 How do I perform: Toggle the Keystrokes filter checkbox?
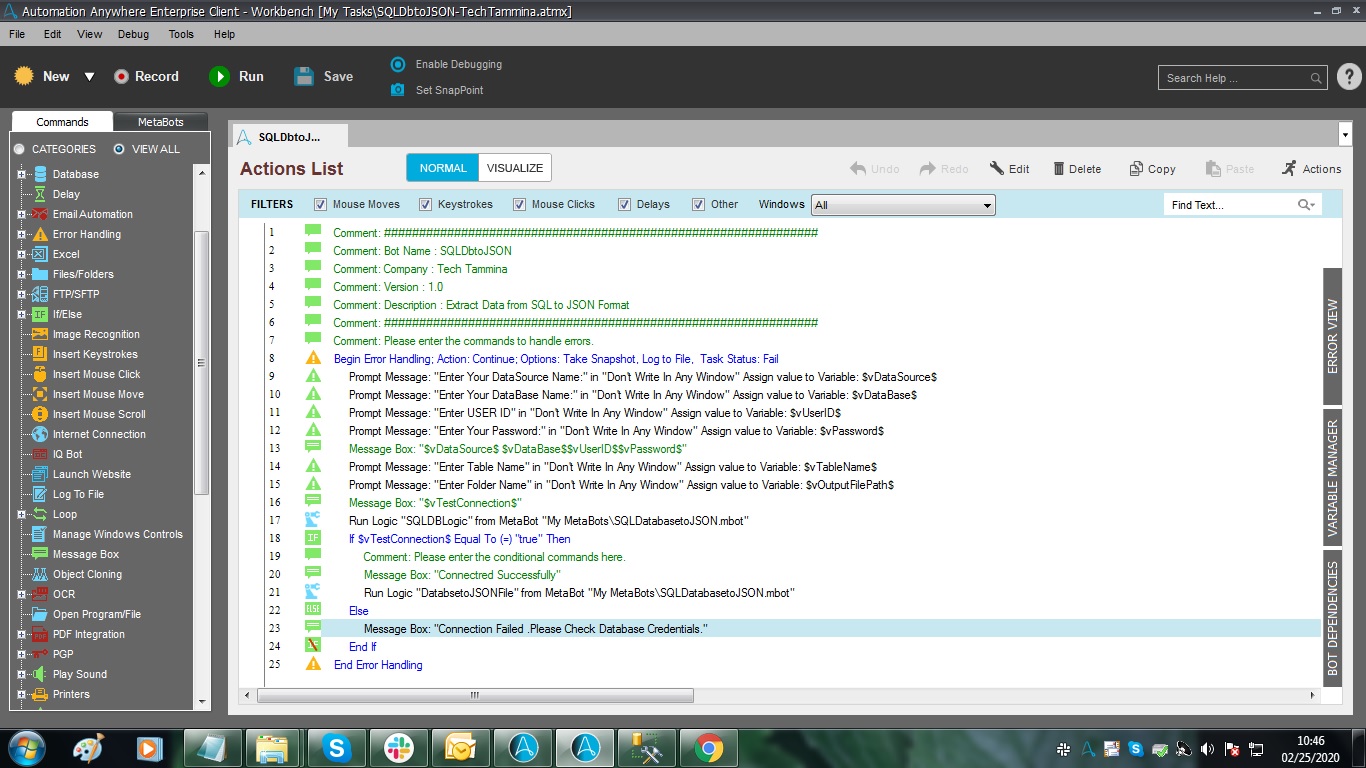[427, 204]
